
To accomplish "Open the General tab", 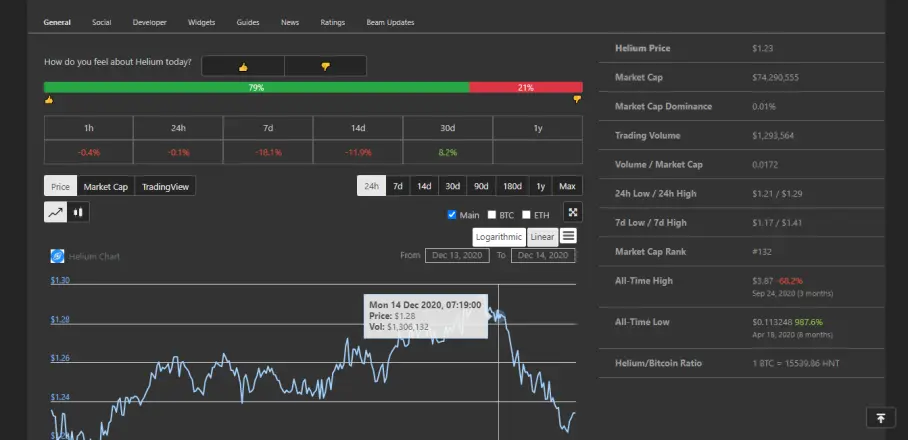I will click(57, 23).
